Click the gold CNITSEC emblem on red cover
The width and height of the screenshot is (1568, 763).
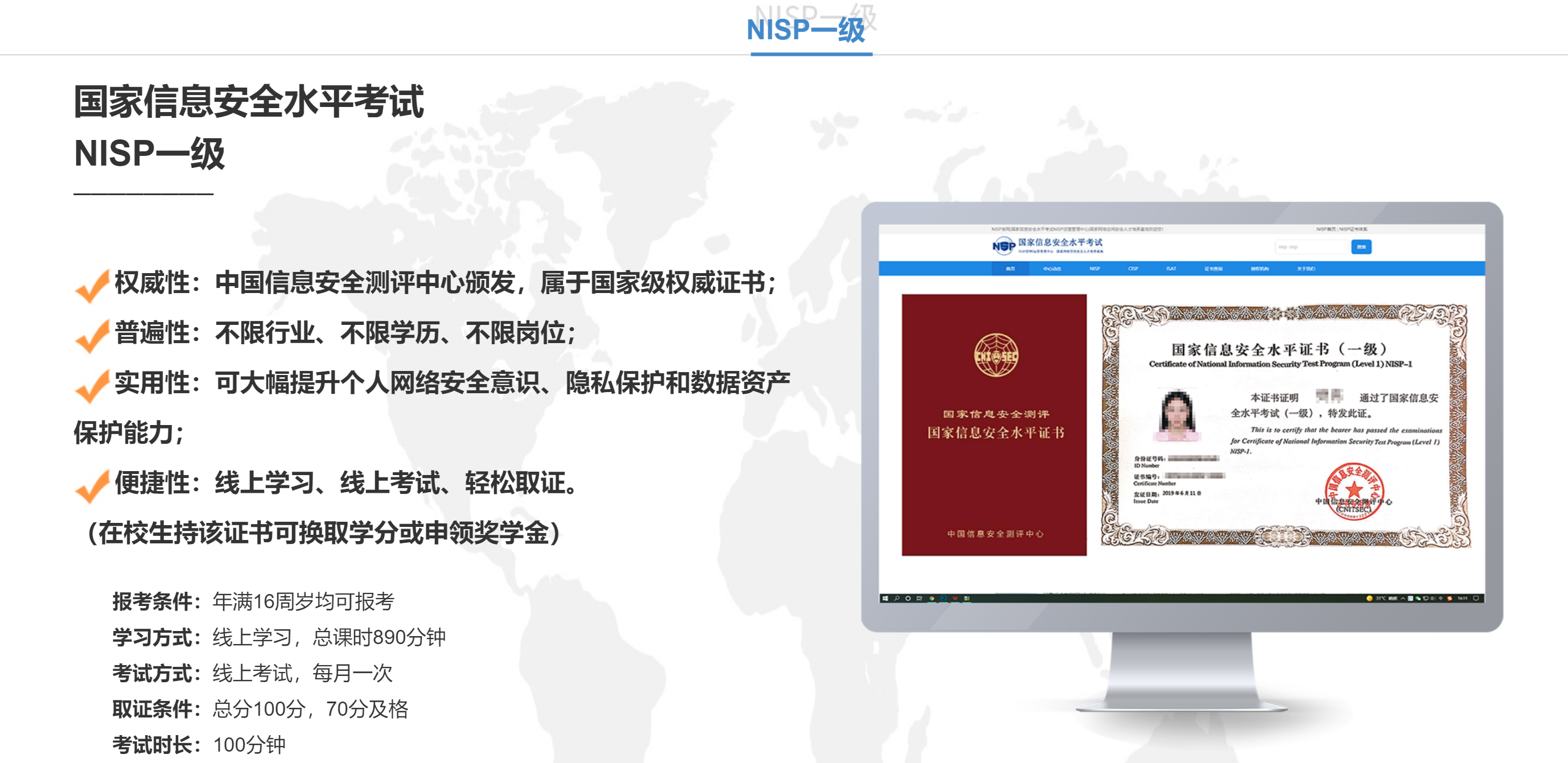point(996,354)
